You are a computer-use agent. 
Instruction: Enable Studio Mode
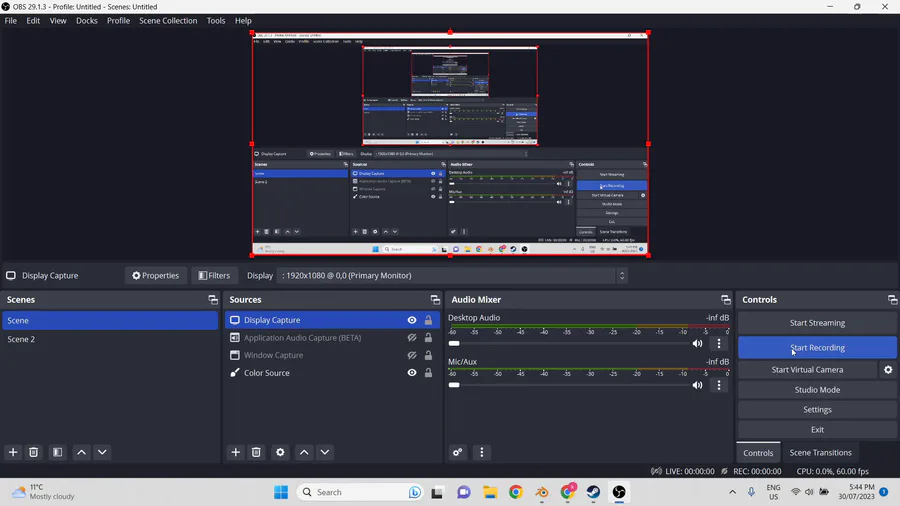(x=817, y=390)
